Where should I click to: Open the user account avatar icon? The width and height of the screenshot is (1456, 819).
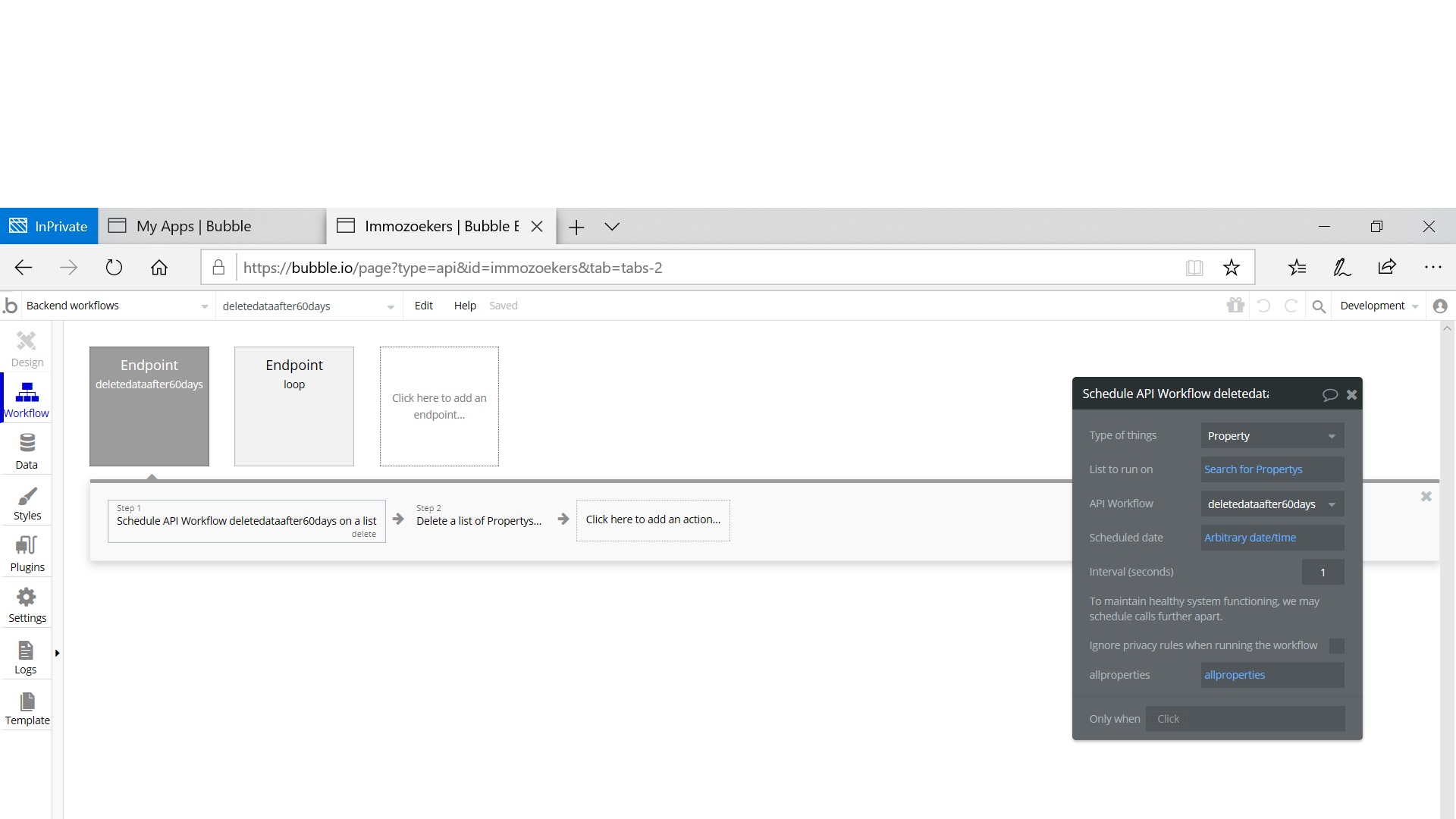click(1440, 306)
